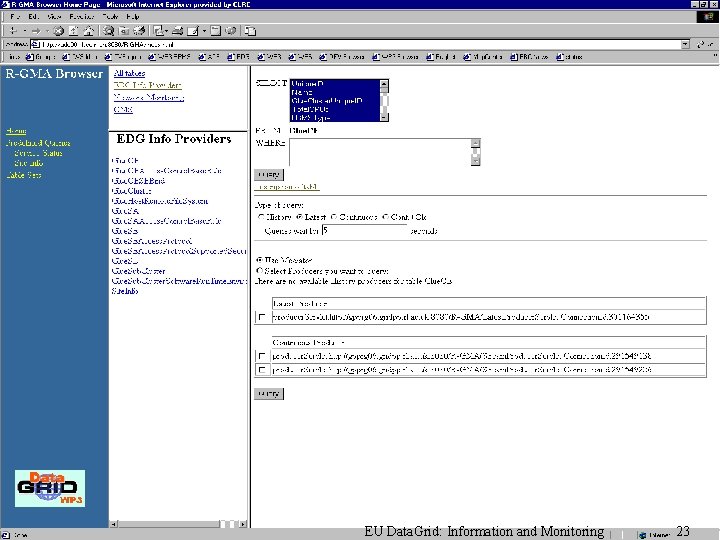720x540 pixels.
Task: Click the Stop loading toolbar icon
Action: [x=58, y=31]
